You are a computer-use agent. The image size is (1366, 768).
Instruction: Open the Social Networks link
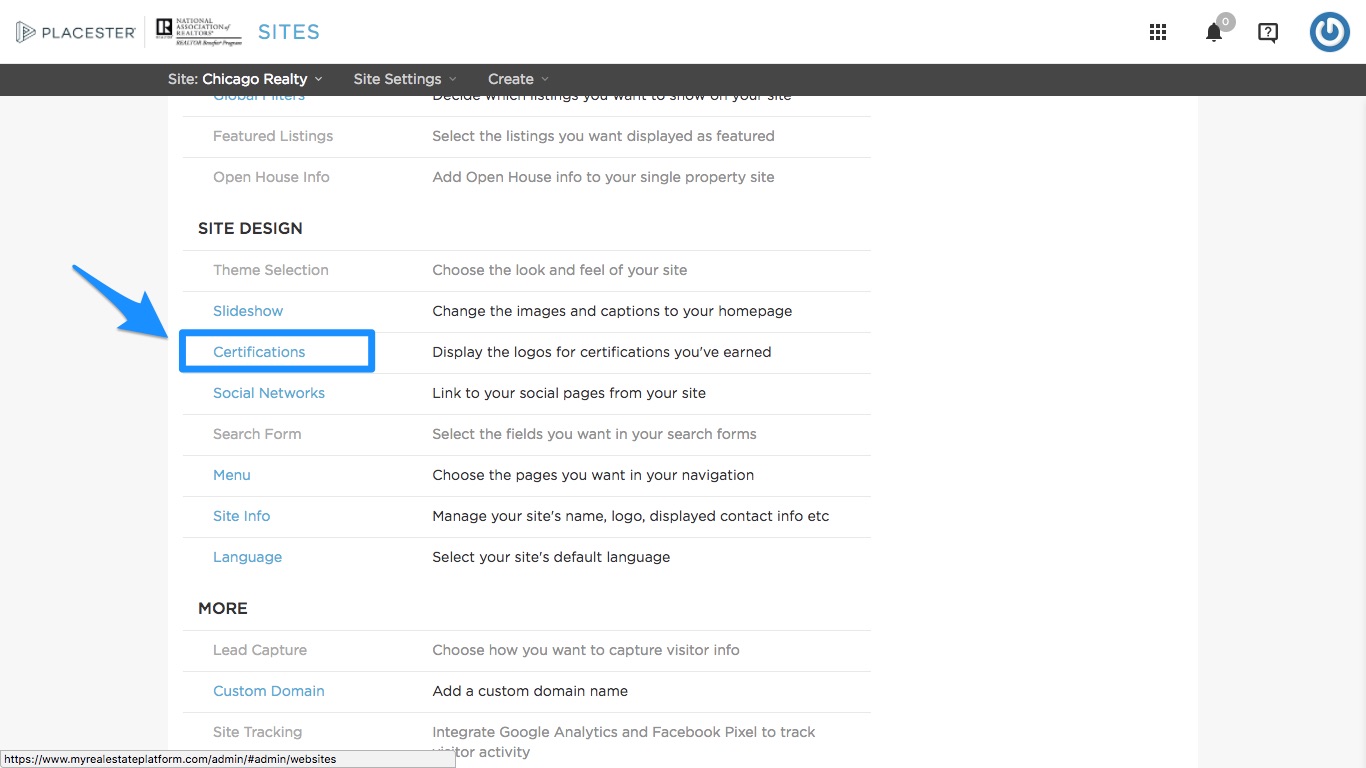269,393
